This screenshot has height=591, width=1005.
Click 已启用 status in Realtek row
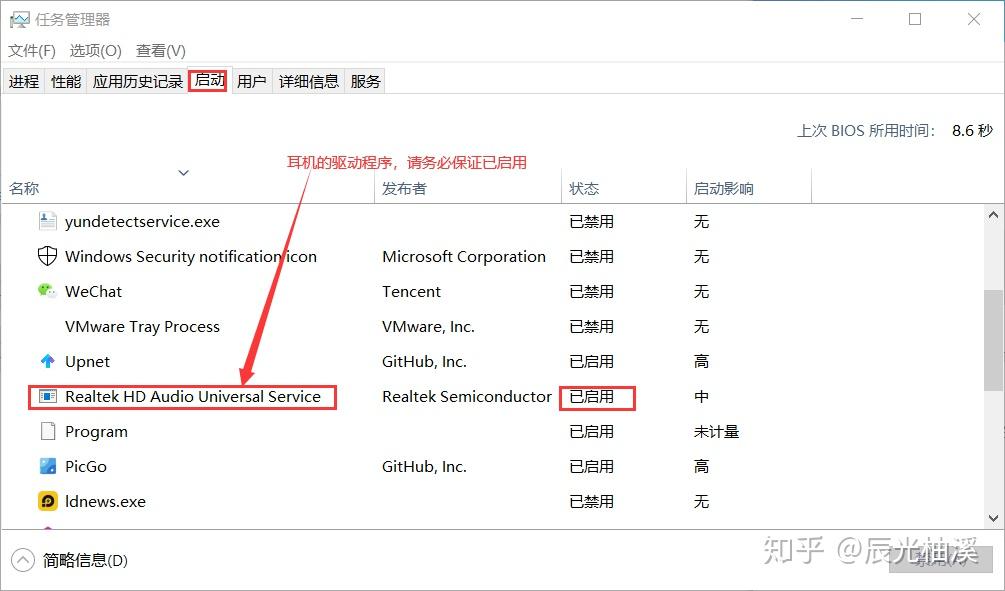[592, 397]
